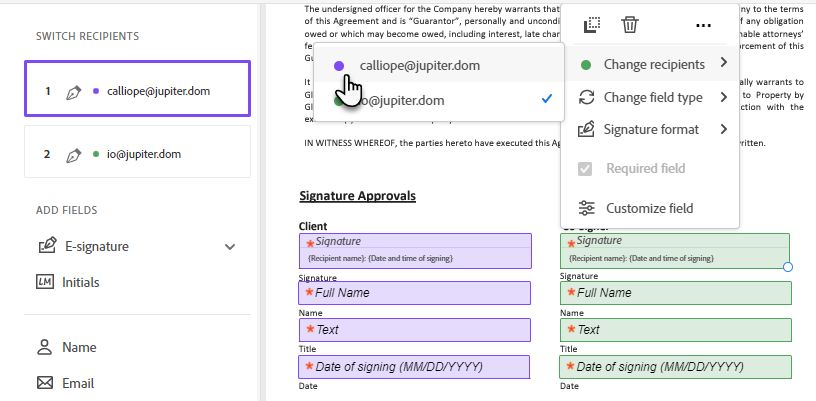Select the Client Date of signing field
The image size is (816, 401).
(414, 367)
